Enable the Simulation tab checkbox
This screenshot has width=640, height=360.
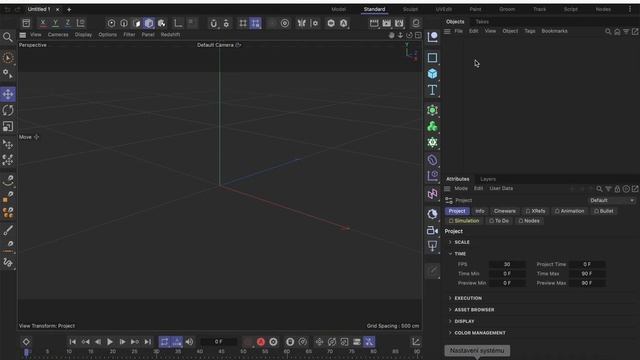point(451,221)
